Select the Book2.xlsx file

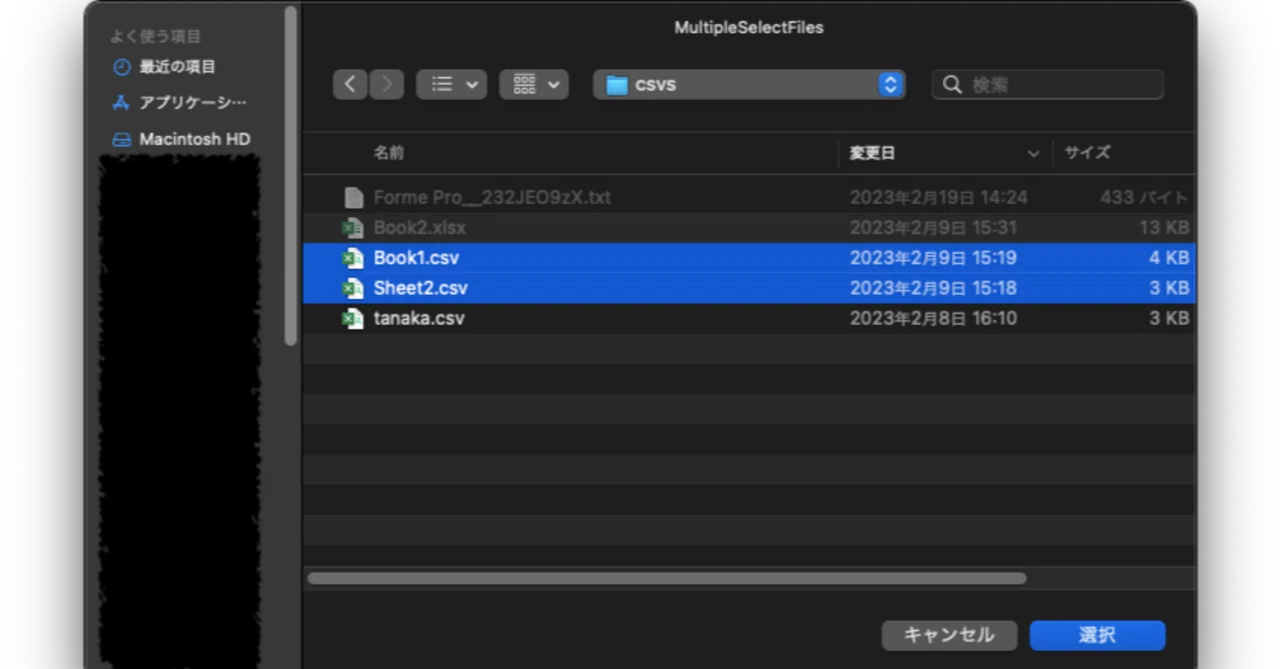click(x=748, y=227)
